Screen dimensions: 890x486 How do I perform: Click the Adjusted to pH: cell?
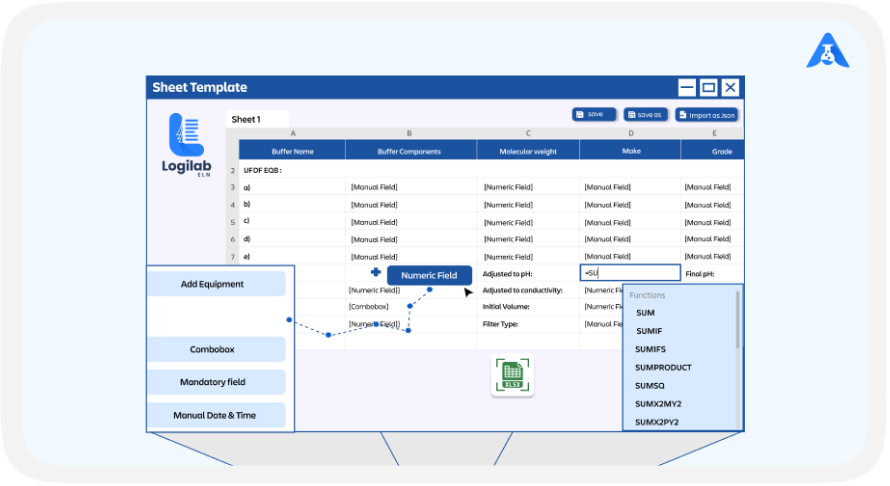pos(528,274)
